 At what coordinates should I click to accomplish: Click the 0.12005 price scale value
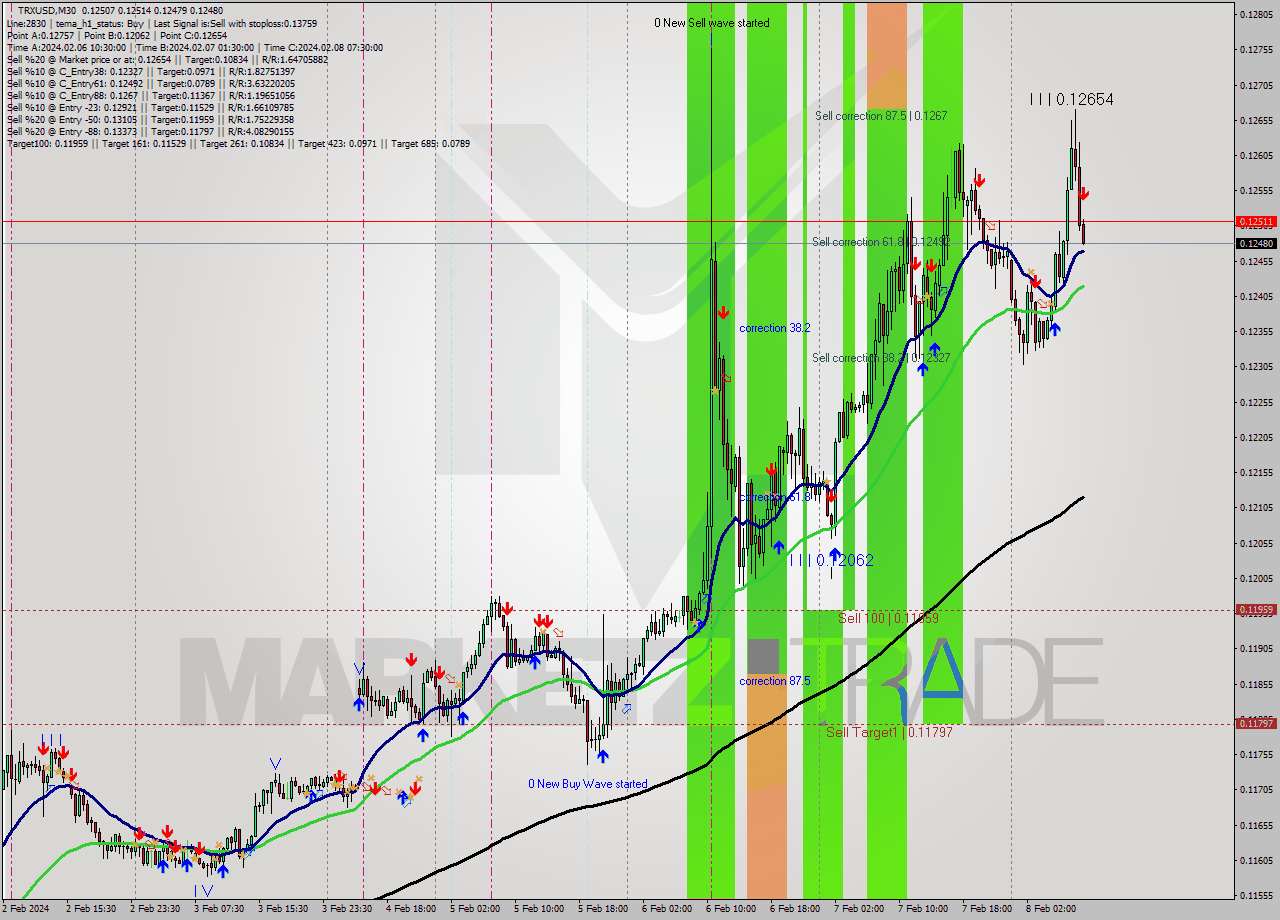point(1256,578)
